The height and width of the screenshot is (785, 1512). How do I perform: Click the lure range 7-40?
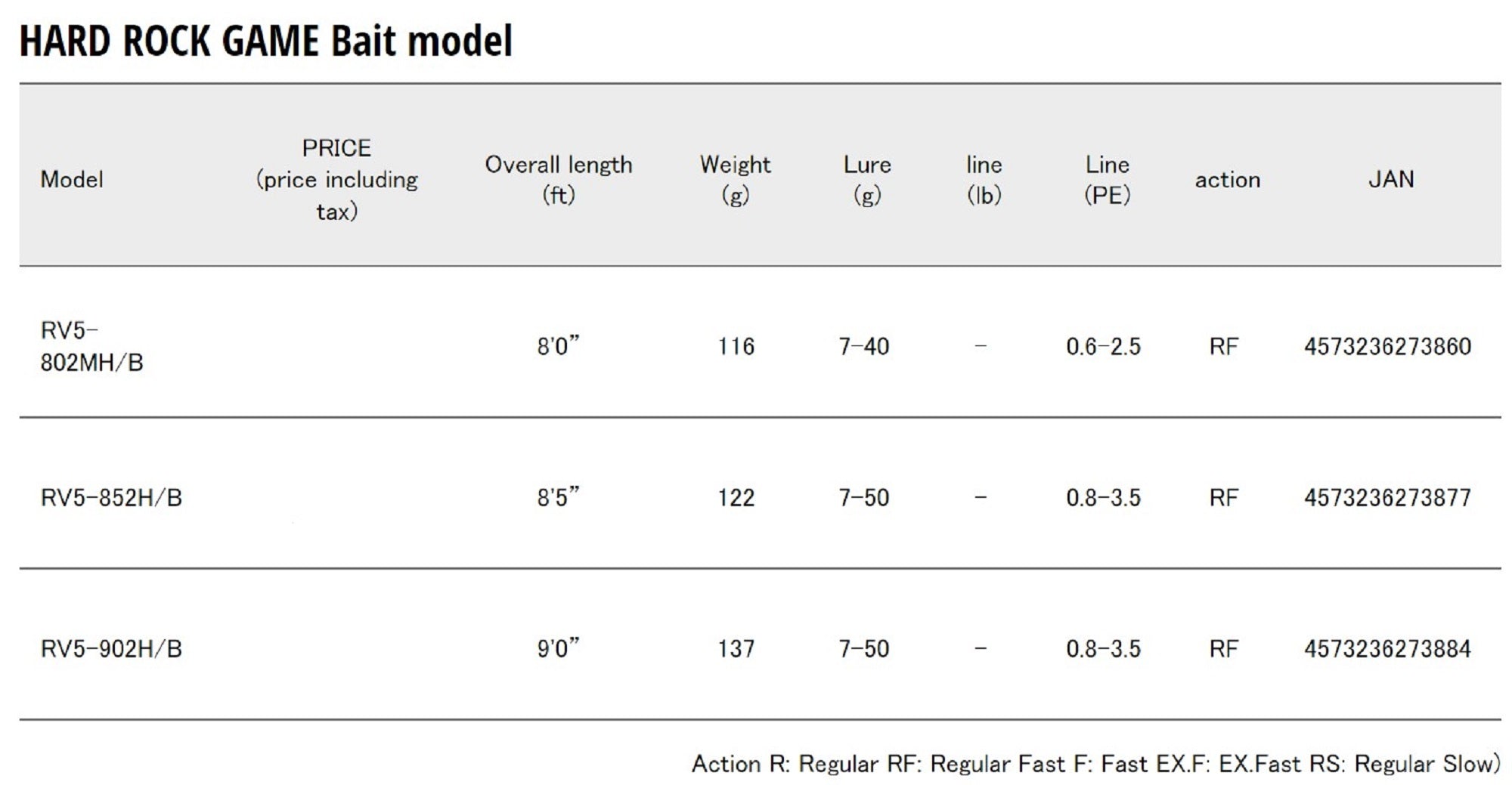click(x=863, y=347)
